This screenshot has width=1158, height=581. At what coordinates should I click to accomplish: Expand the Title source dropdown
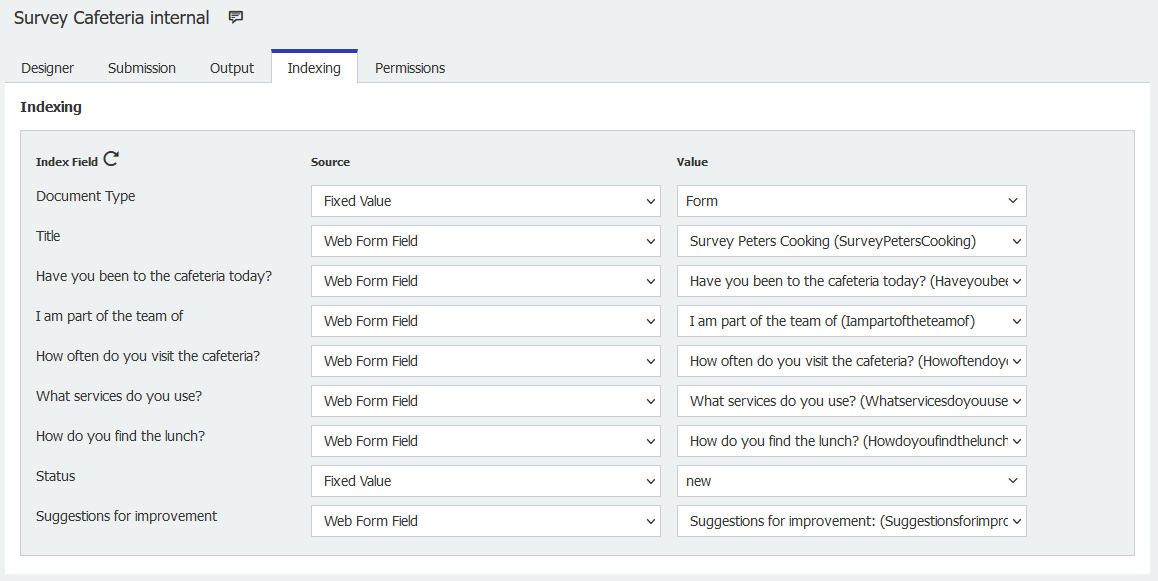tap(485, 240)
